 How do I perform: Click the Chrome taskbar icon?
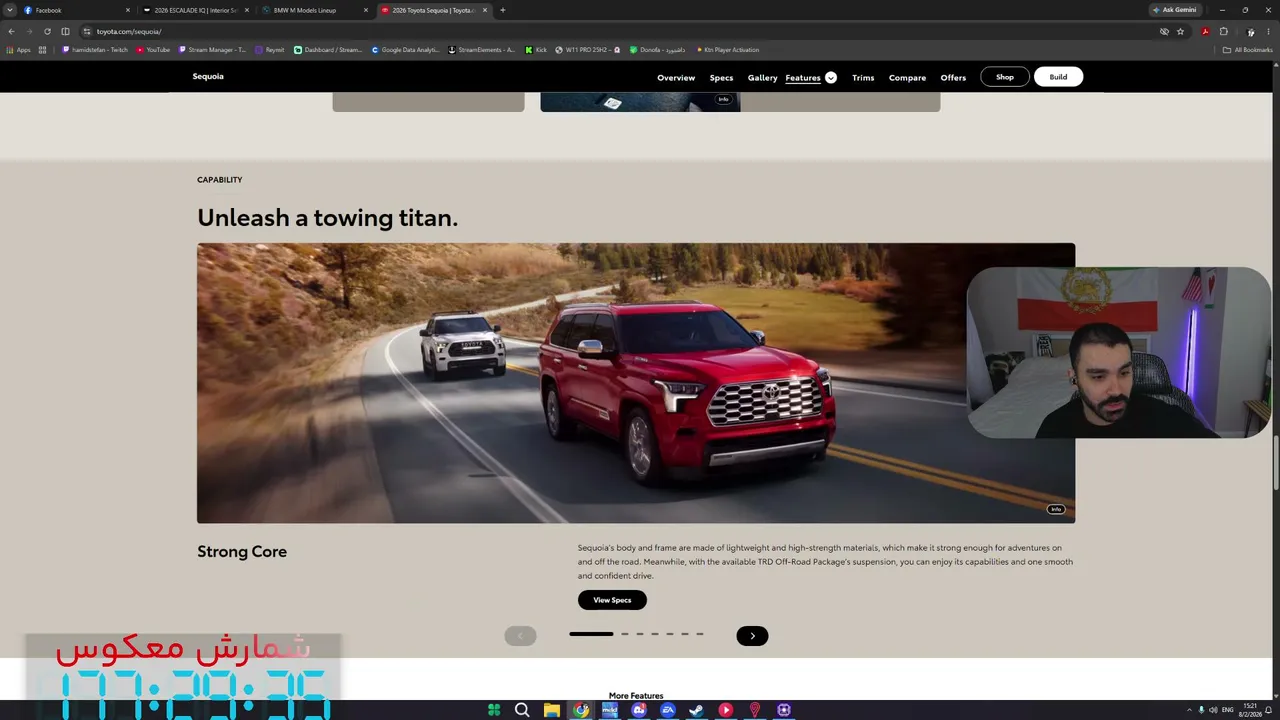pos(580,710)
